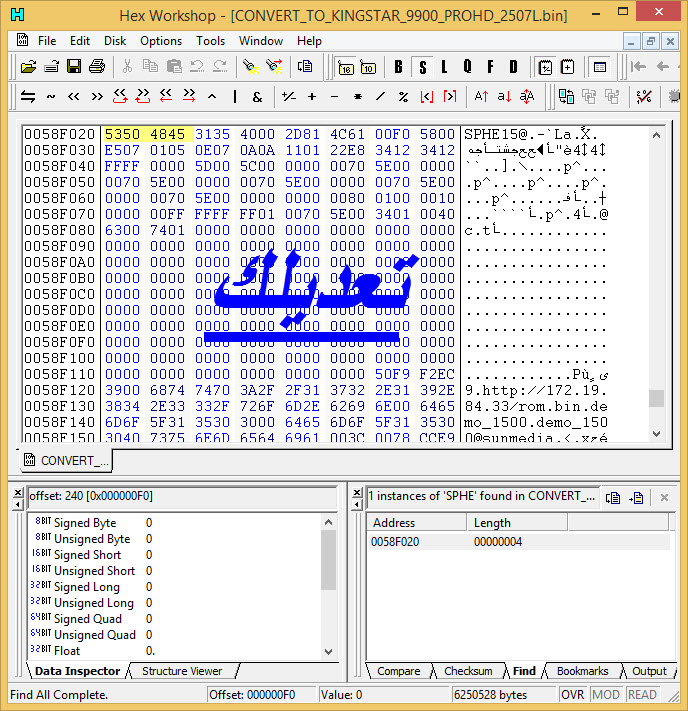This screenshot has width=688, height=711.
Task: Click the Paste clipboard icon
Action: click(x=174, y=67)
